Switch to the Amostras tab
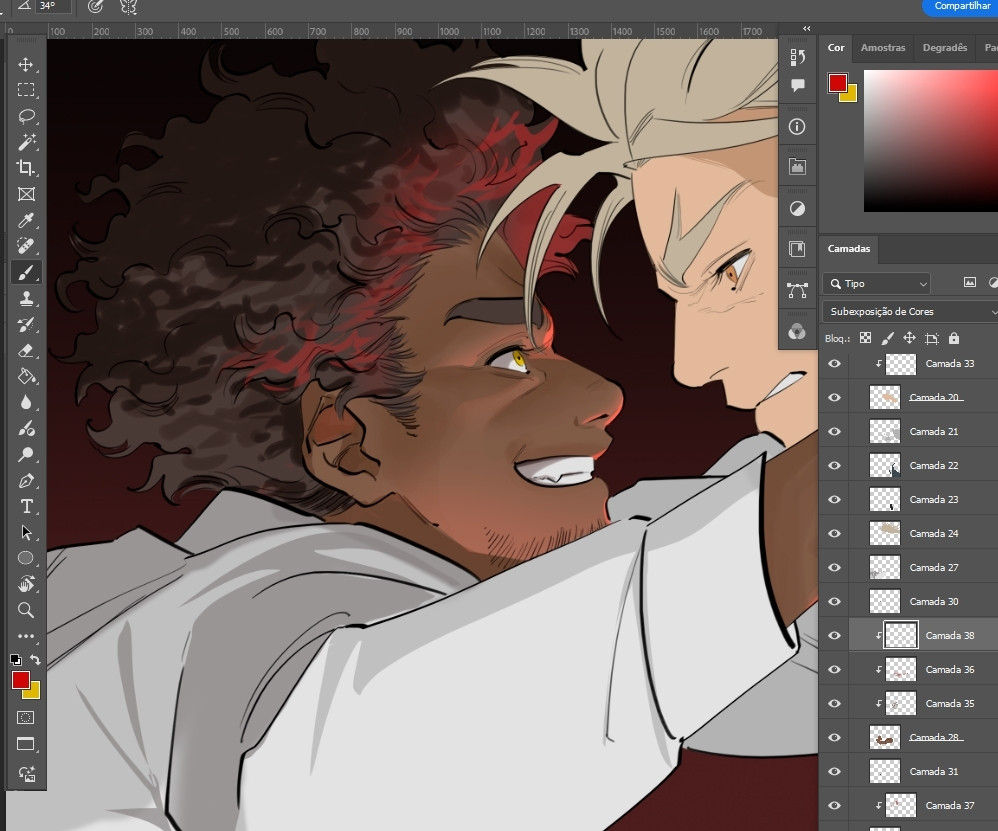 (x=883, y=48)
